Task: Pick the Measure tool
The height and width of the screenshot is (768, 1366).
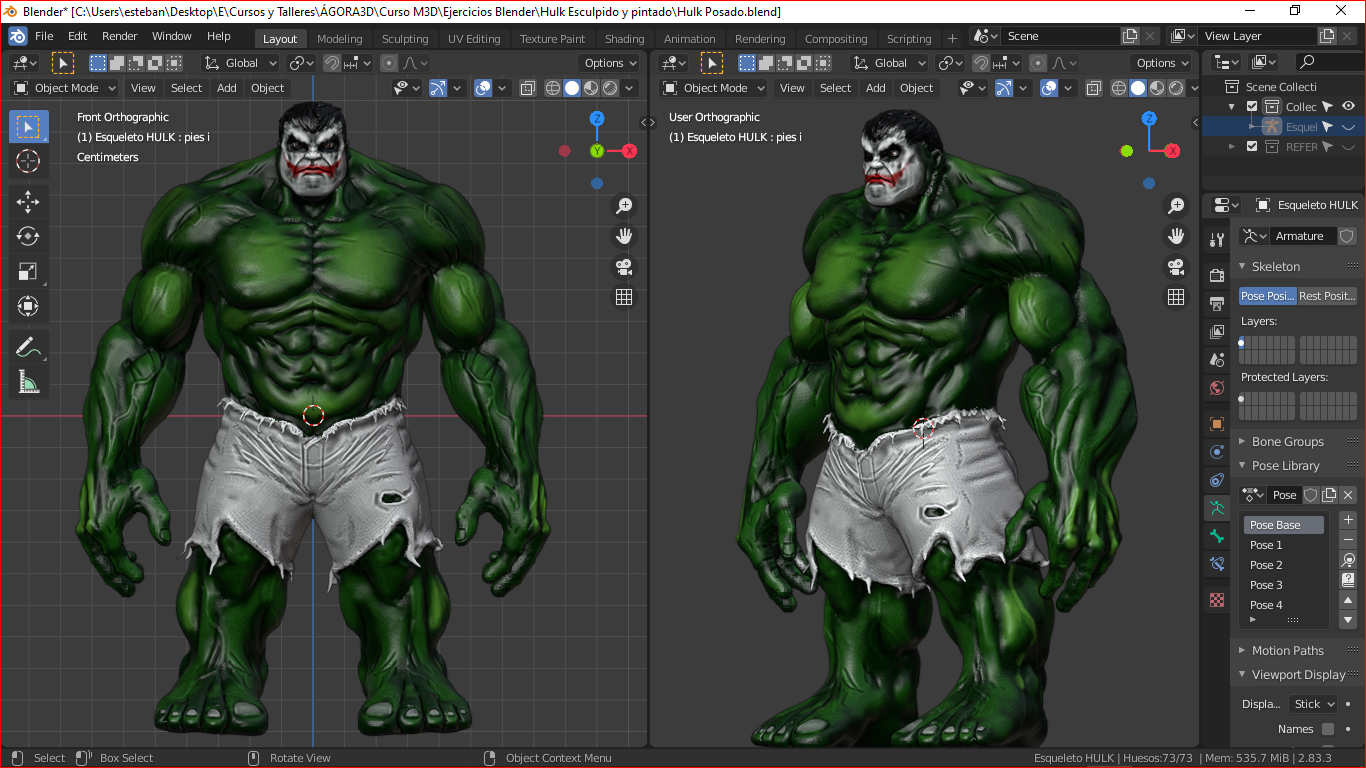Action: [28, 381]
